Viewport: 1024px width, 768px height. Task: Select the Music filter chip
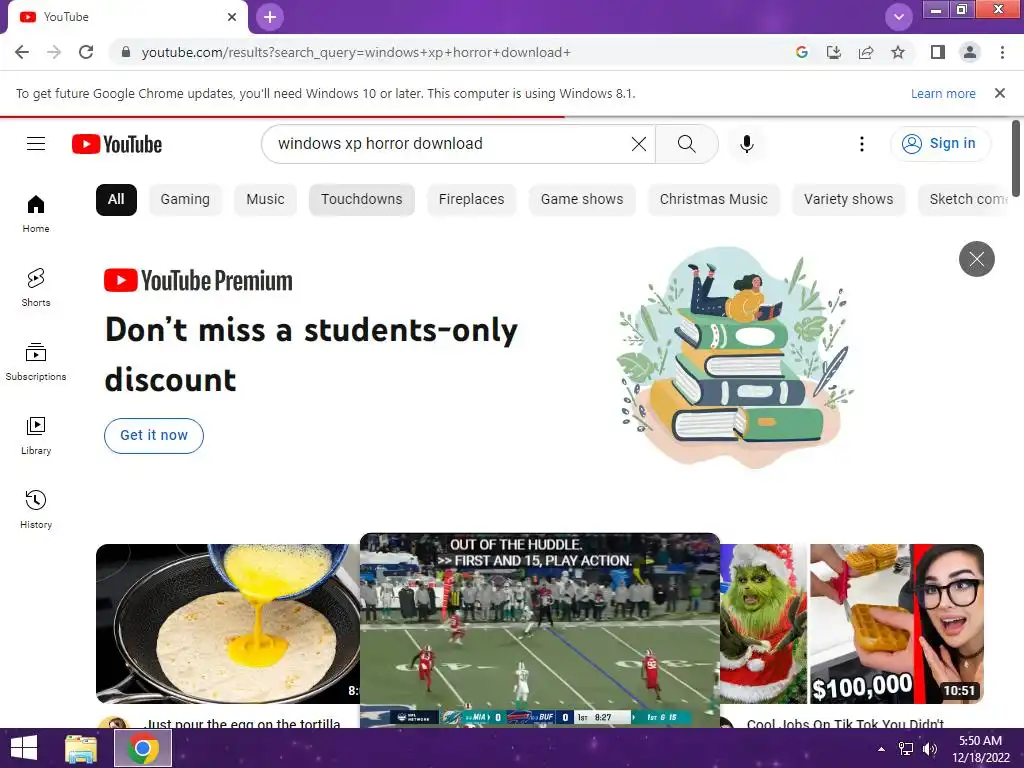pos(265,199)
